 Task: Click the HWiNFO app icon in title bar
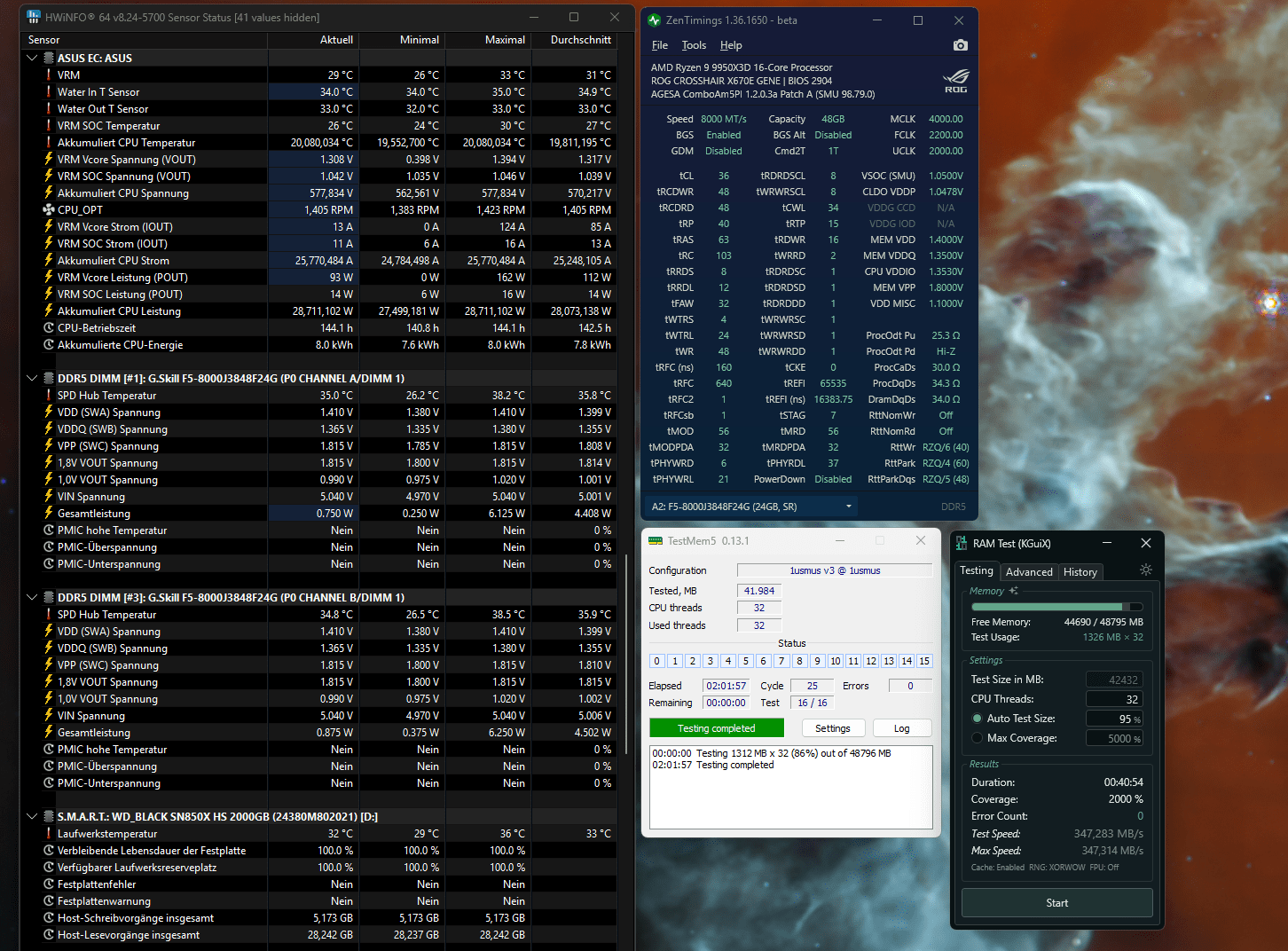point(34,18)
